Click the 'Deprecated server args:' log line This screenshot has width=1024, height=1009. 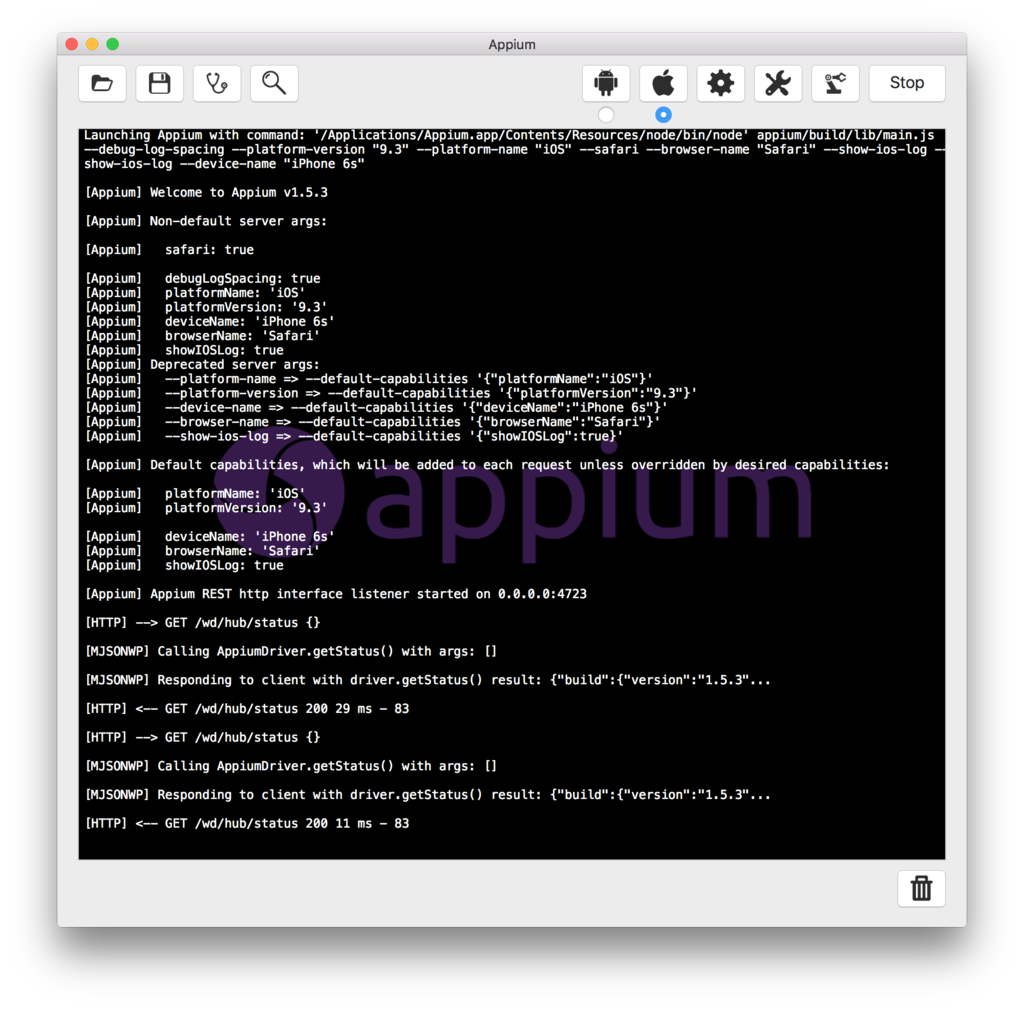pos(202,364)
